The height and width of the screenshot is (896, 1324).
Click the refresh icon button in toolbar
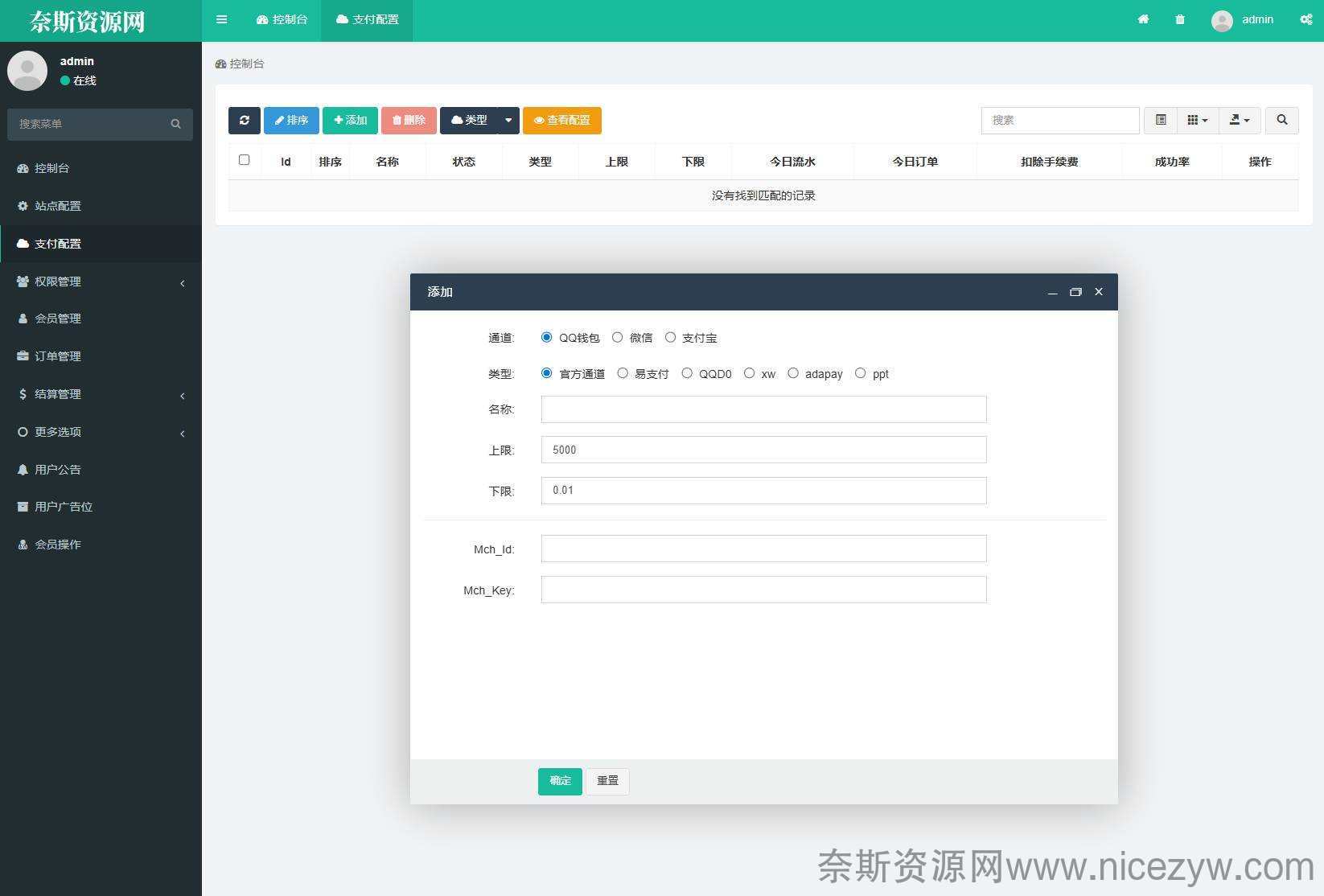[x=244, y=120]
